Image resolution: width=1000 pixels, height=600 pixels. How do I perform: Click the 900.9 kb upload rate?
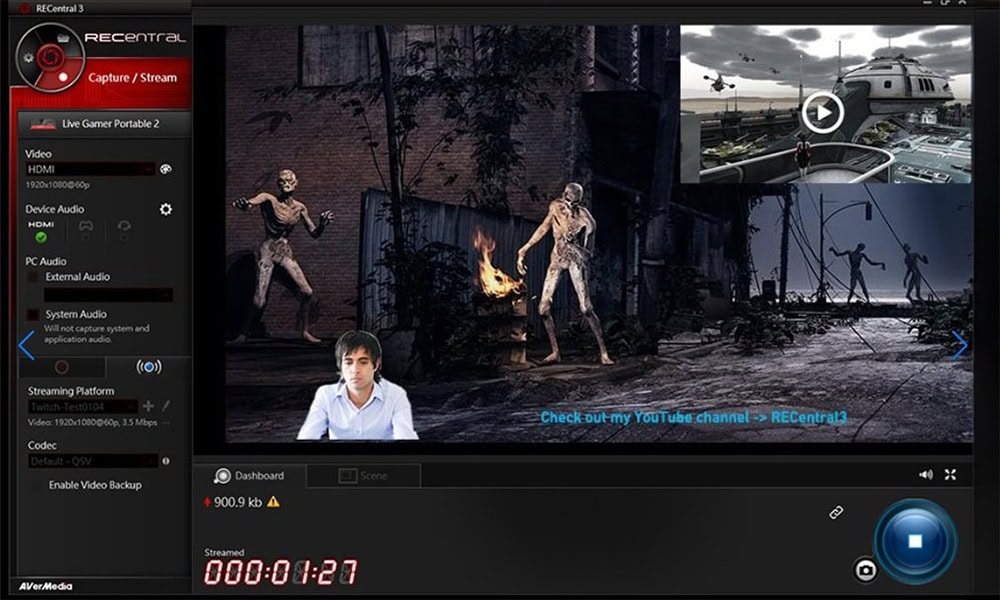tap(237, 502)
